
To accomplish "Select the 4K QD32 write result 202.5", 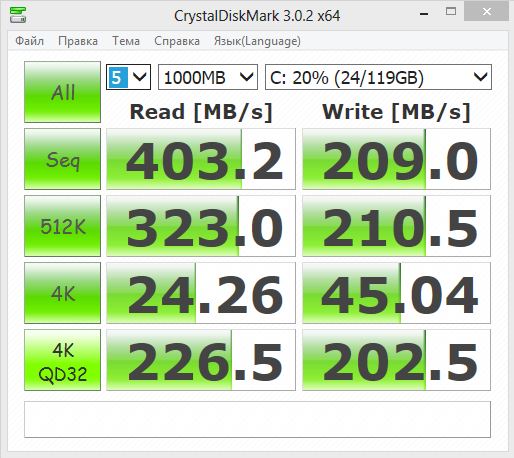I will tap(396, 360).
